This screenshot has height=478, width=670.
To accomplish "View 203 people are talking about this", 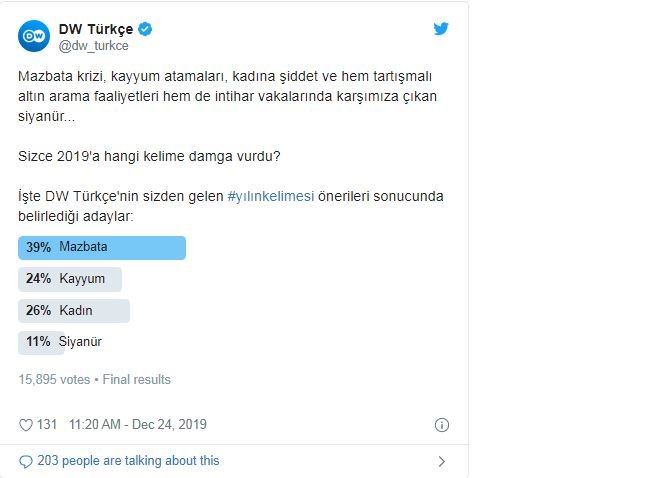I will (x=128, y=461).
